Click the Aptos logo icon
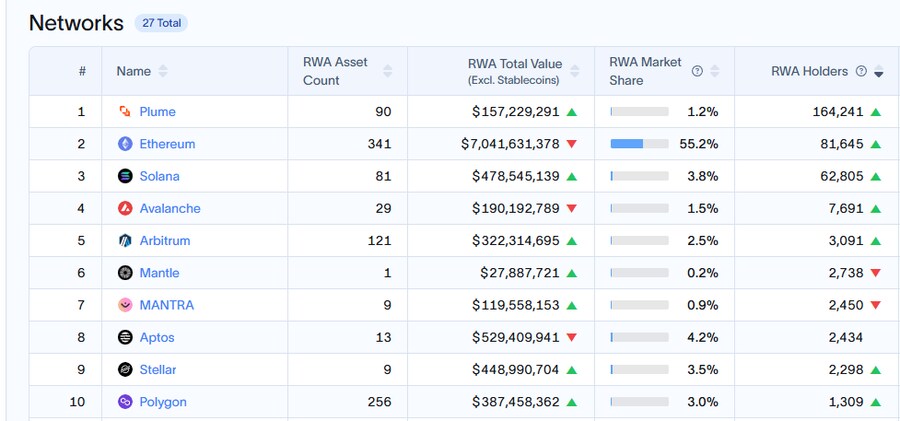Image resolution: width=900 pixels, height=421 pixels. point(125,337)
